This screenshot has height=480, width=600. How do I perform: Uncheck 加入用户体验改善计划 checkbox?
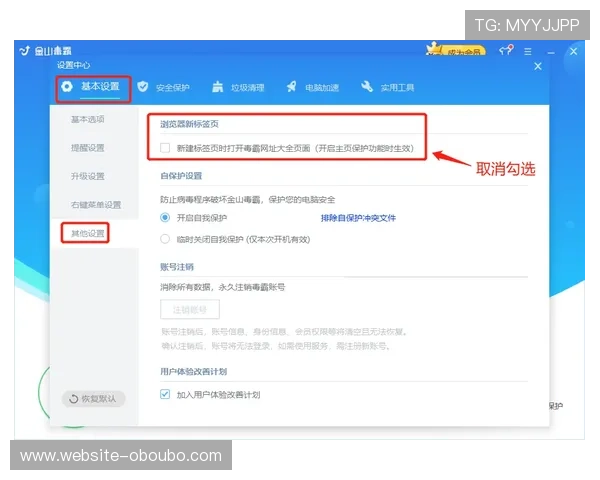tap(165, 394)
